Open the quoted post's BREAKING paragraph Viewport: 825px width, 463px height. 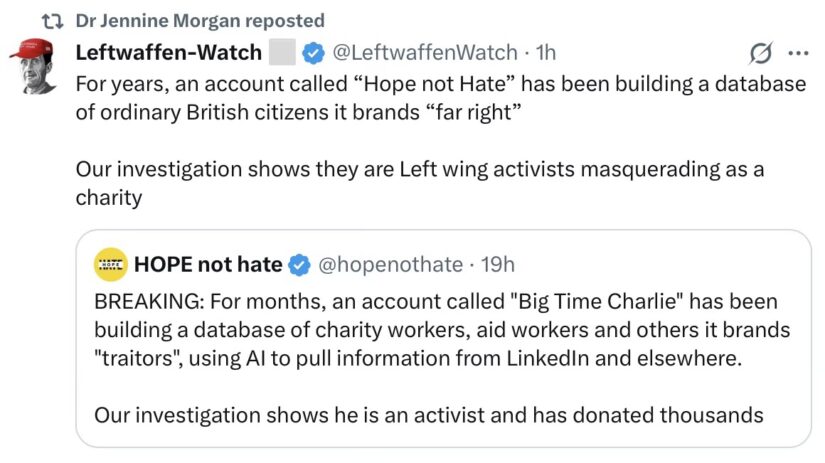point(442,330)
